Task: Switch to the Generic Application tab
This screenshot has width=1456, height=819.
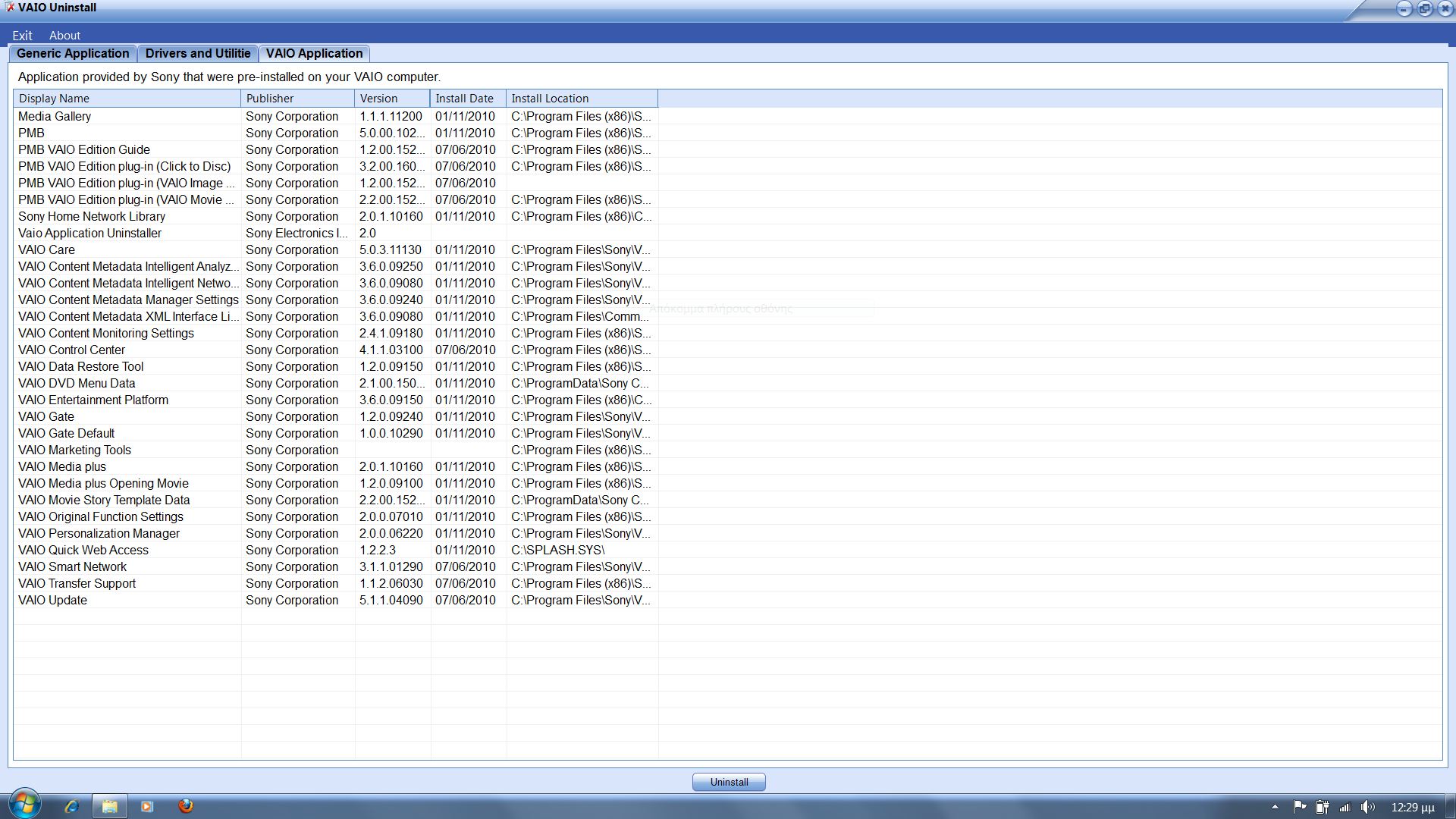Action: point(73,53)
